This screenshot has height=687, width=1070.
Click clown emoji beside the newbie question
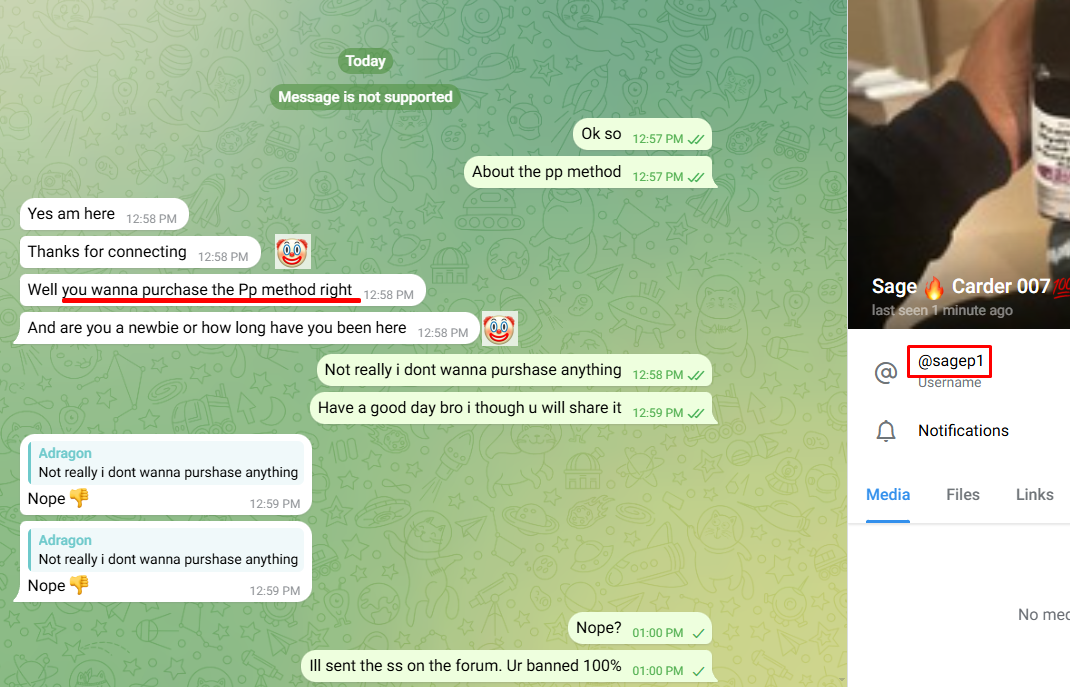coord(500,328)
